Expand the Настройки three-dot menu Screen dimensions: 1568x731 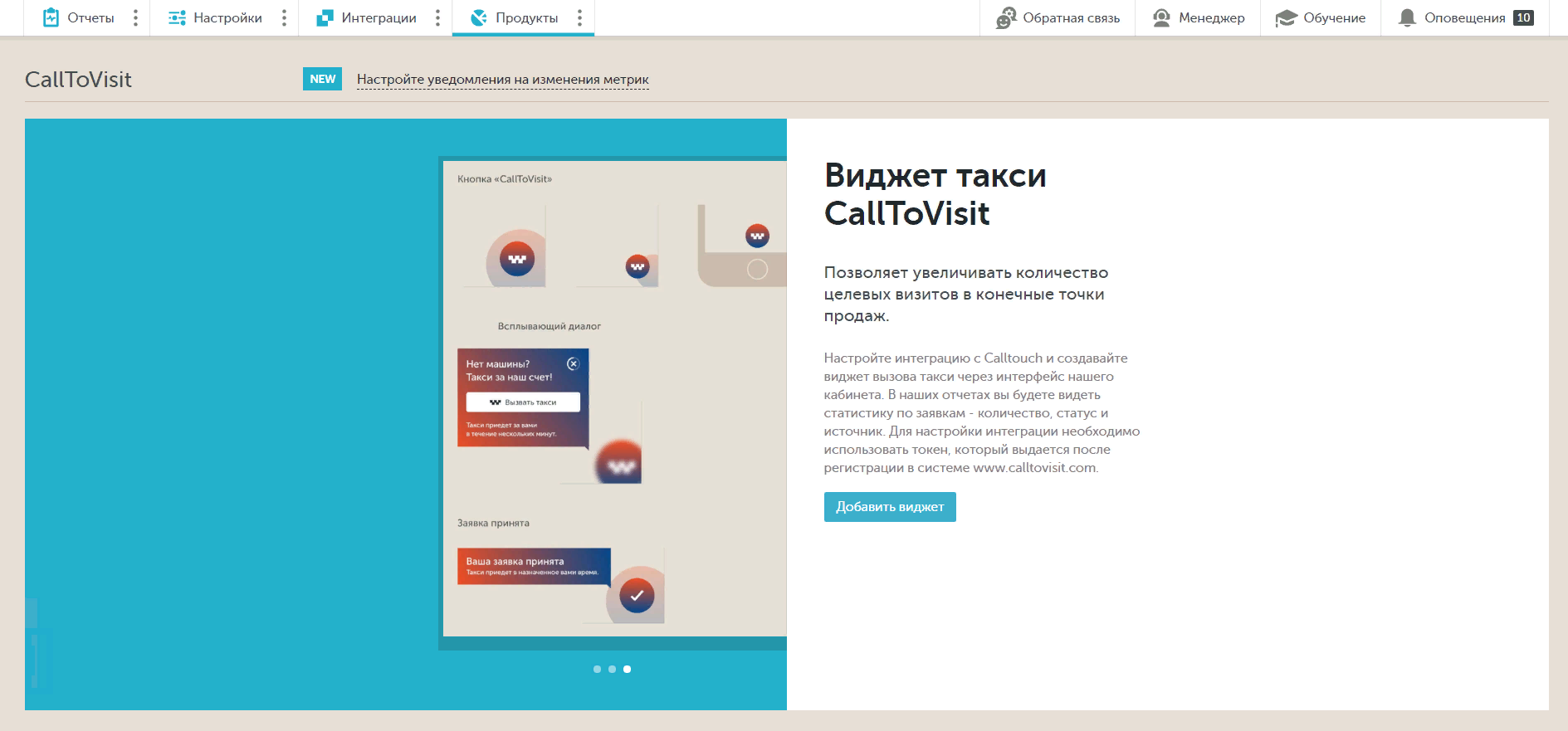(284, 17)
